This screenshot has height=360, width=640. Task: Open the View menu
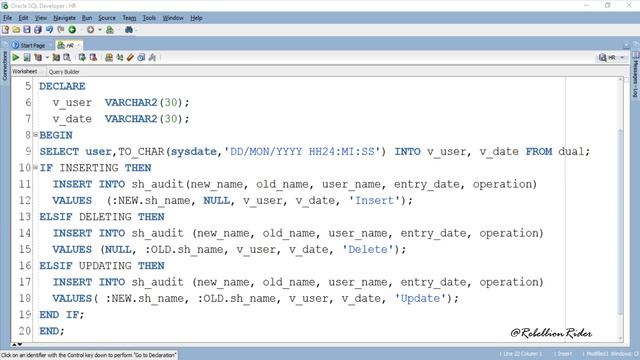pos(41,18)
